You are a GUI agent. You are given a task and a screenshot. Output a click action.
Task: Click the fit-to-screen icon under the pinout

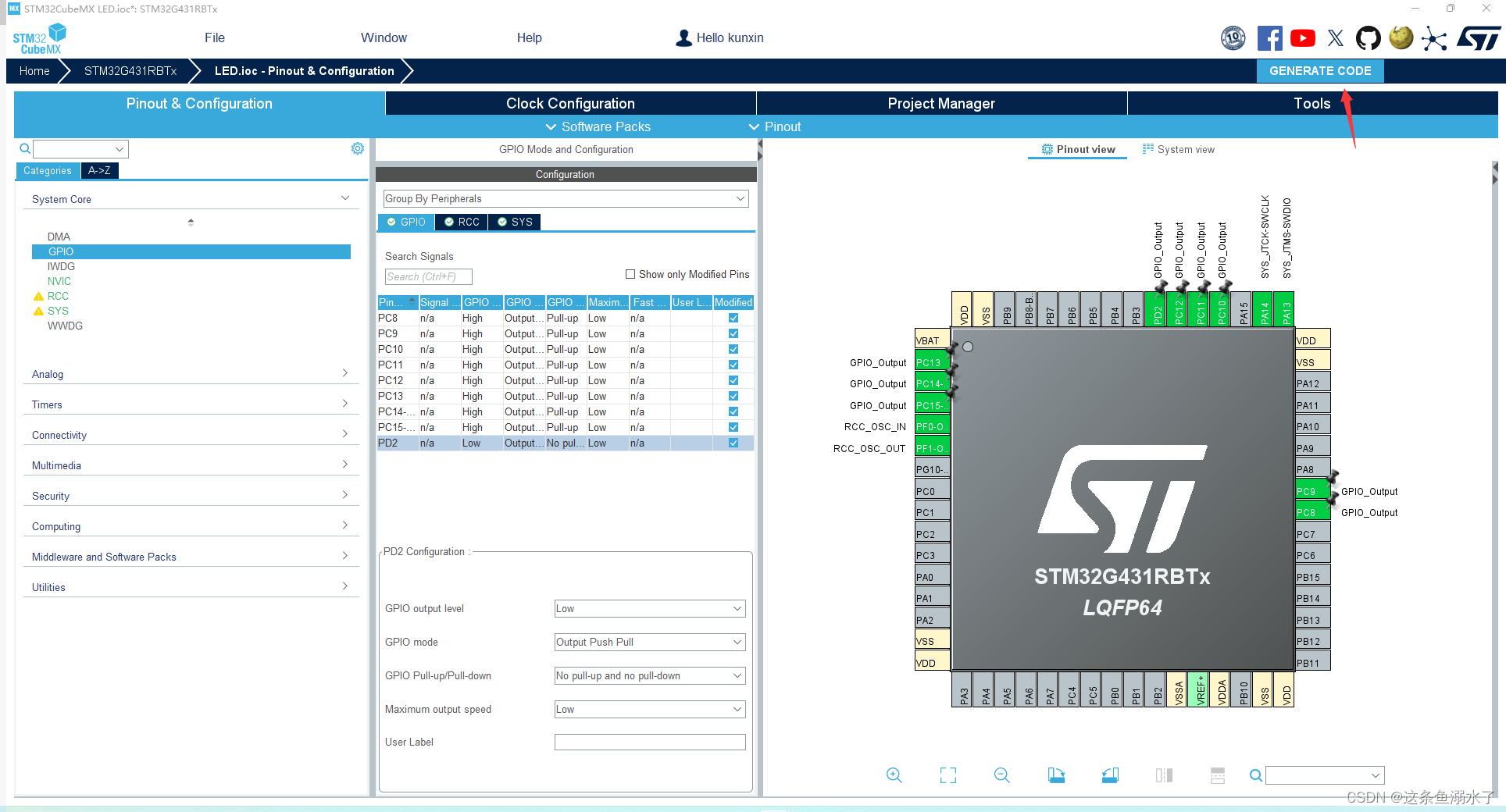click(948, 775)
